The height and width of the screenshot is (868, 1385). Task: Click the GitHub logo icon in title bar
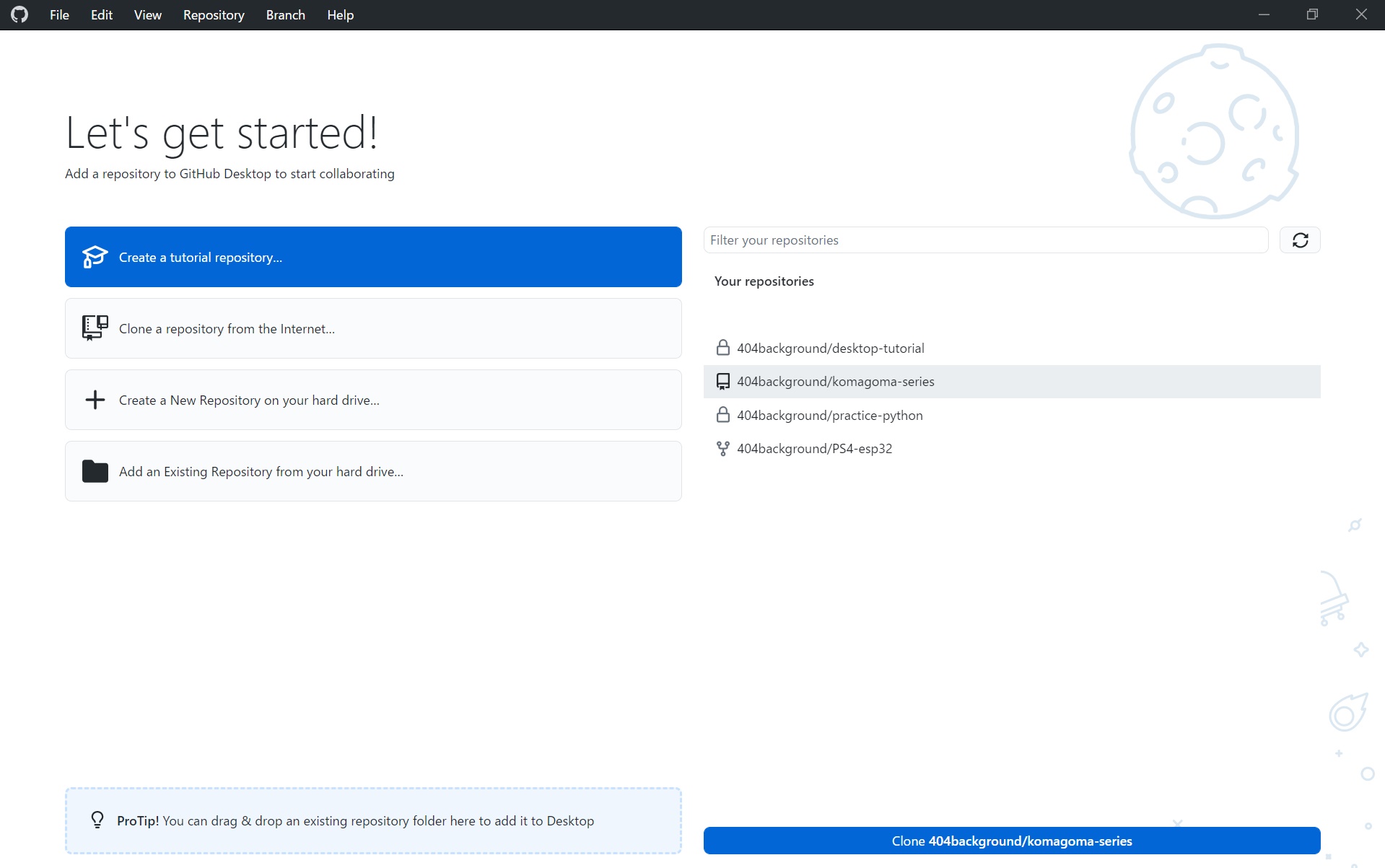(19, 14)
